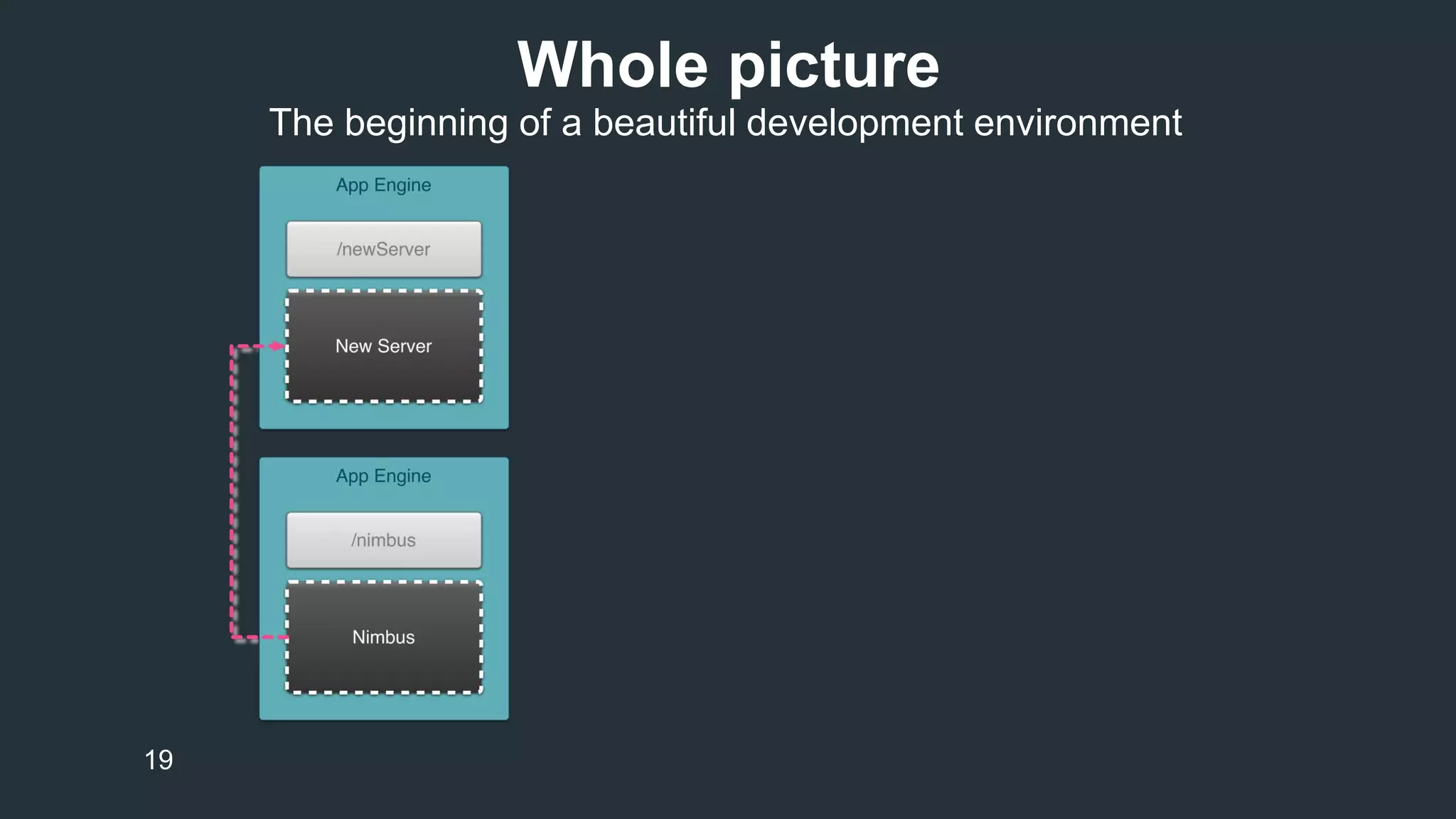Click the pink corner left of New Server
Viewport: 1456px width, 819px height.
coord(232,348)
